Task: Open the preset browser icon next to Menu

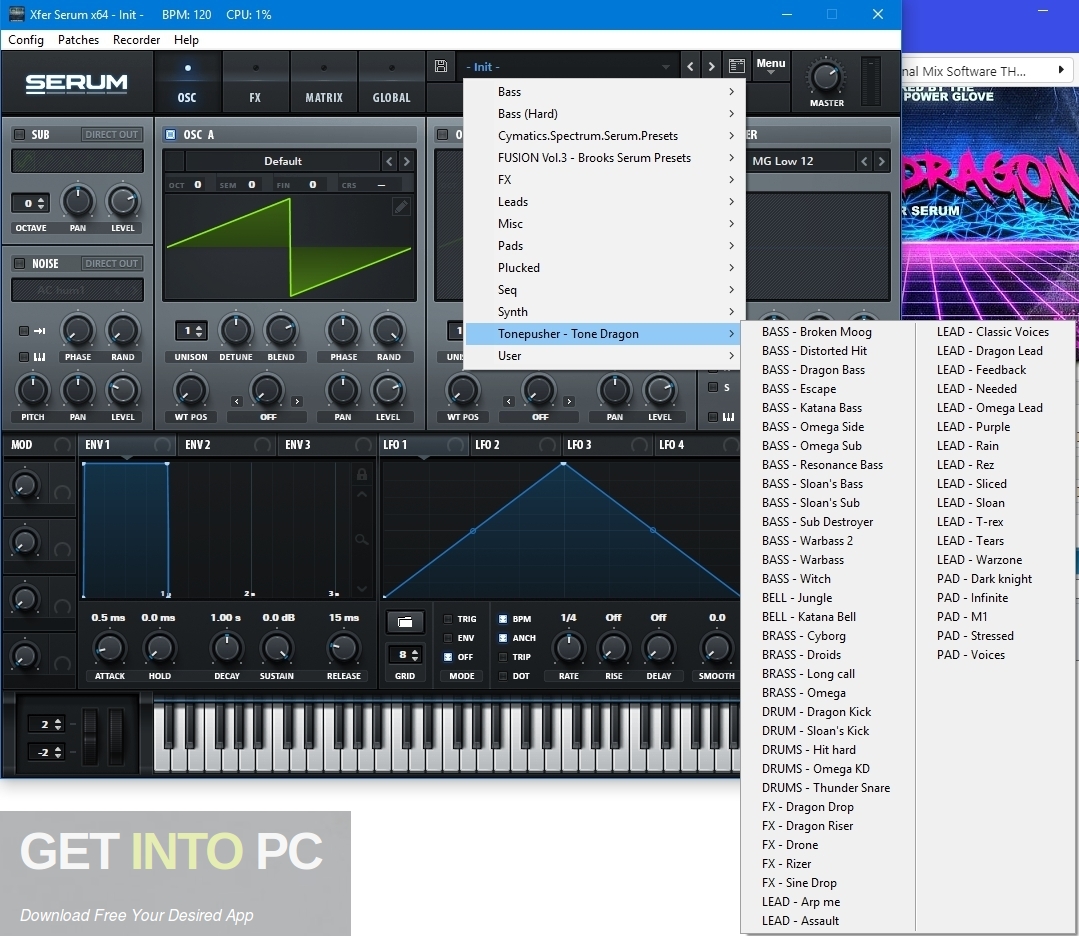Action: coord(736,66)
